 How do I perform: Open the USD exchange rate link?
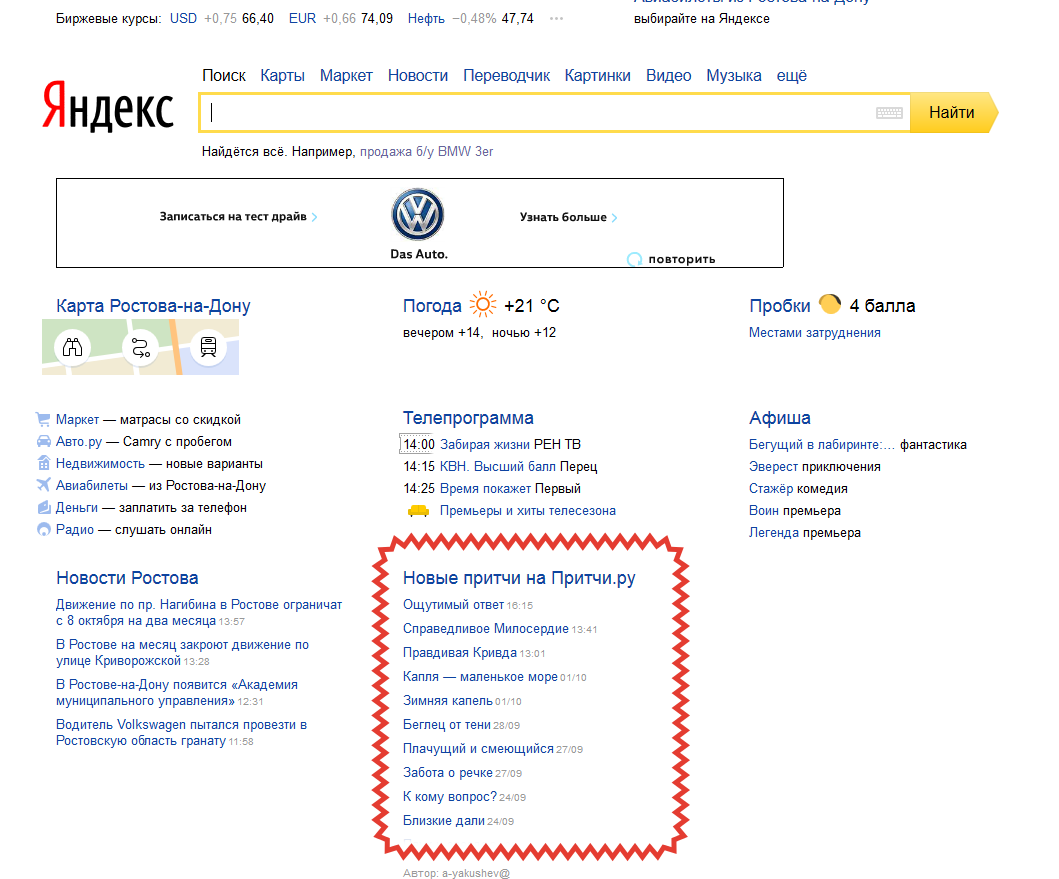183,19
